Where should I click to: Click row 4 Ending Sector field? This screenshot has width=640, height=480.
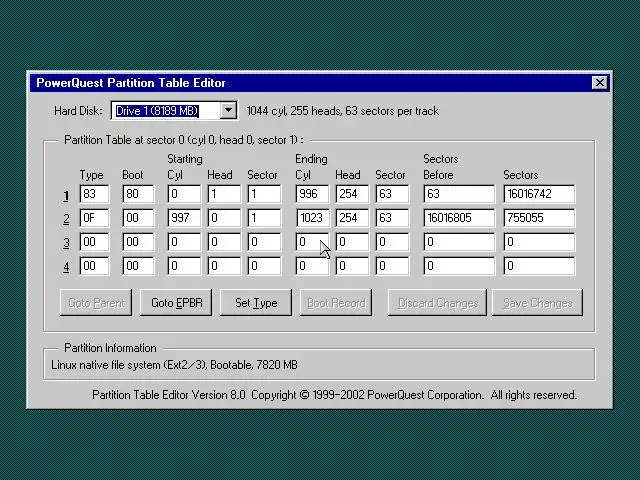[x=392, y=266]
